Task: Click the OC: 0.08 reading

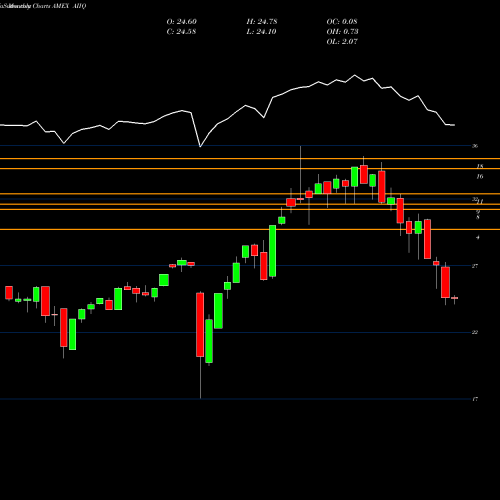Action: (342, 22)
